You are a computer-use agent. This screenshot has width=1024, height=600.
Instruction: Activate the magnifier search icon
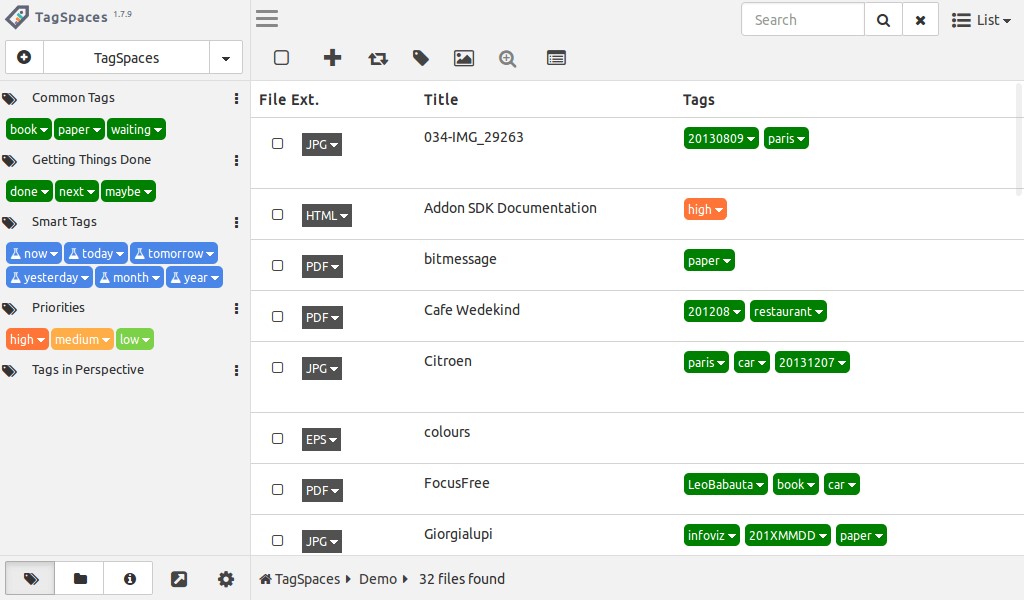click(507, 58)
